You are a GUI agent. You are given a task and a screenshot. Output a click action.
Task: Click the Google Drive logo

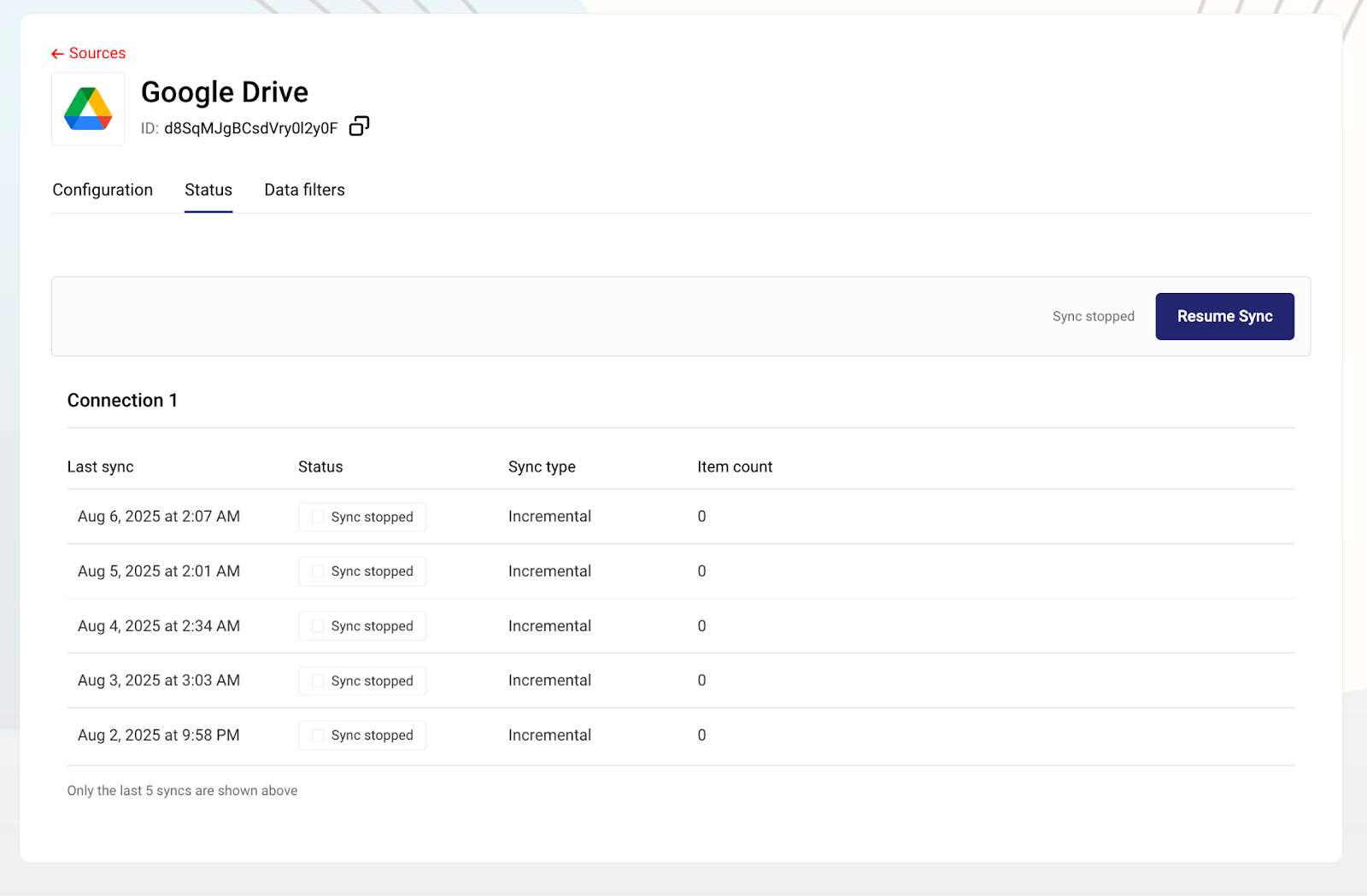pyautogui.click(x=88, y=108)
